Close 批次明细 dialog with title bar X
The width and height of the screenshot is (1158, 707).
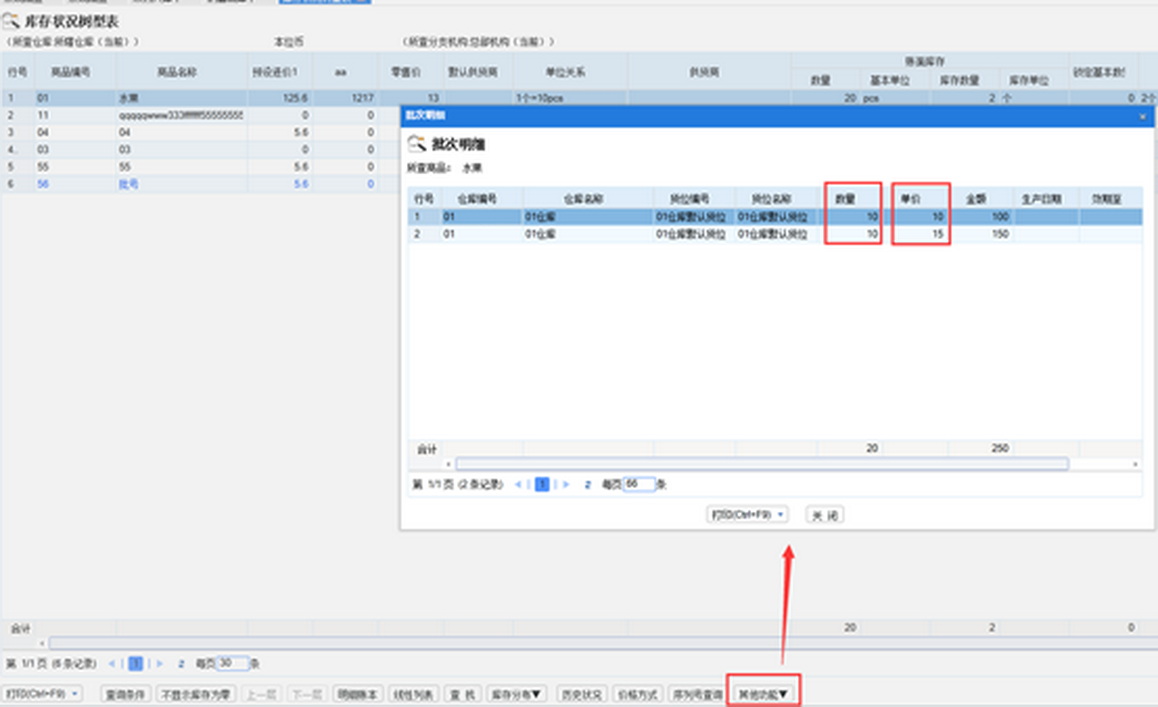tap(1143, 116)
